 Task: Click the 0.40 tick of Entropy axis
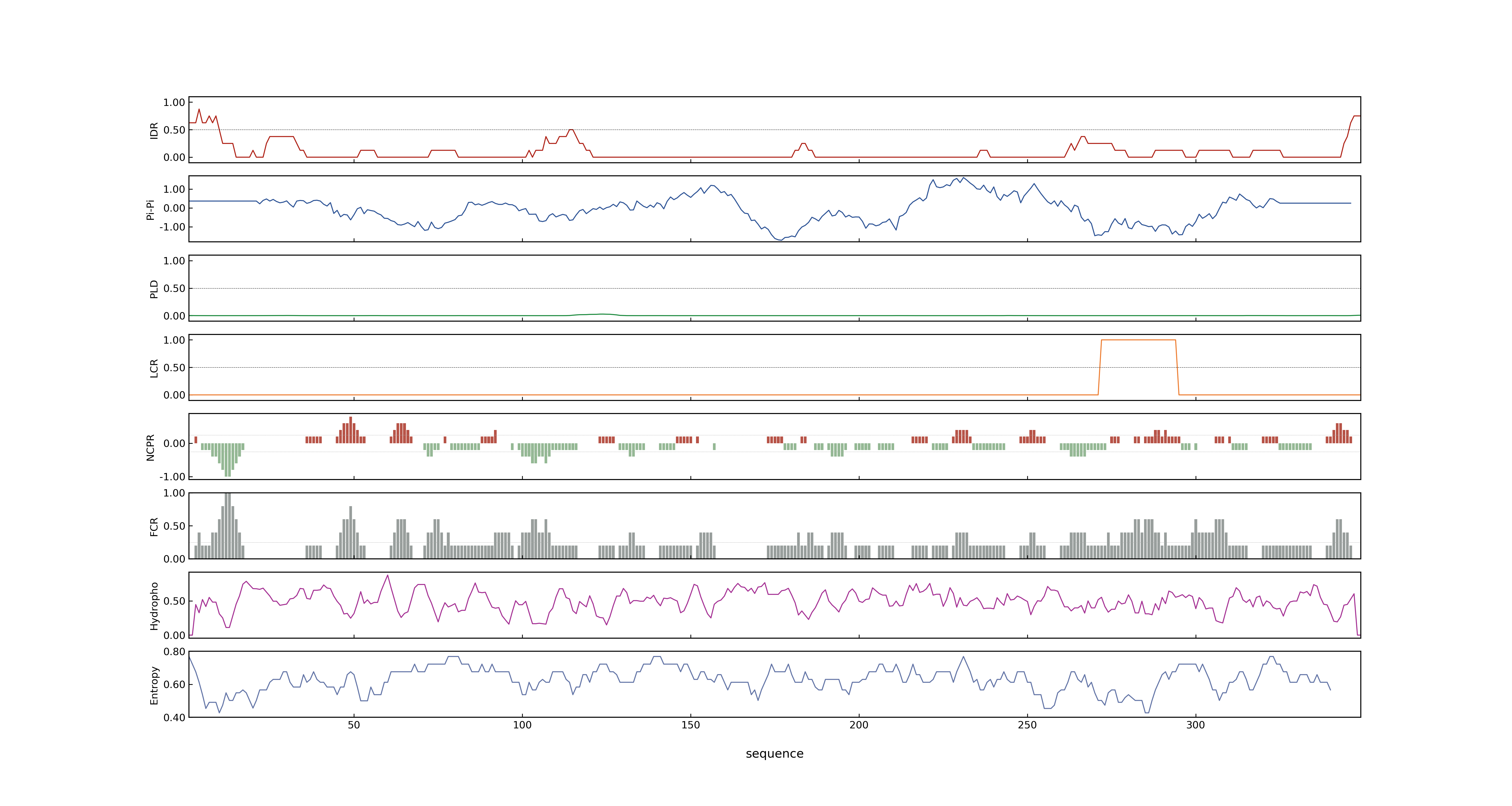pyautogui.click(x=174, y=717)
